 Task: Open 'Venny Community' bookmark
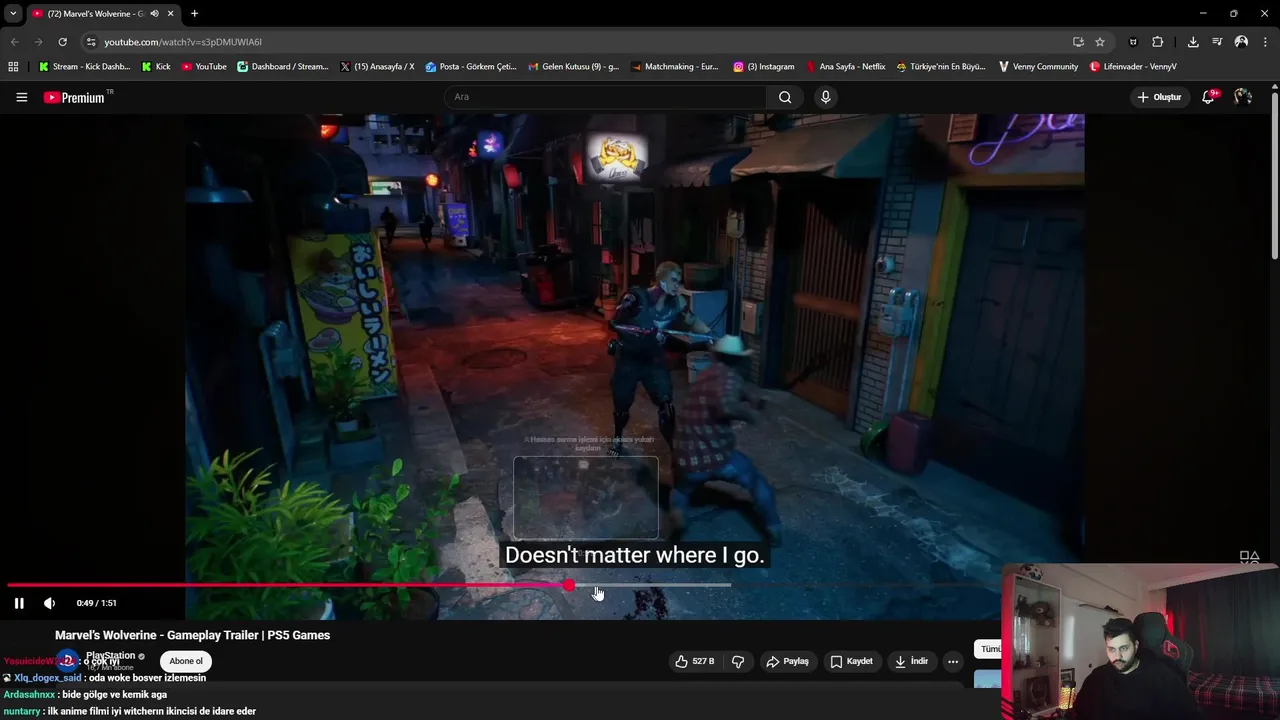pos(1038,67)
